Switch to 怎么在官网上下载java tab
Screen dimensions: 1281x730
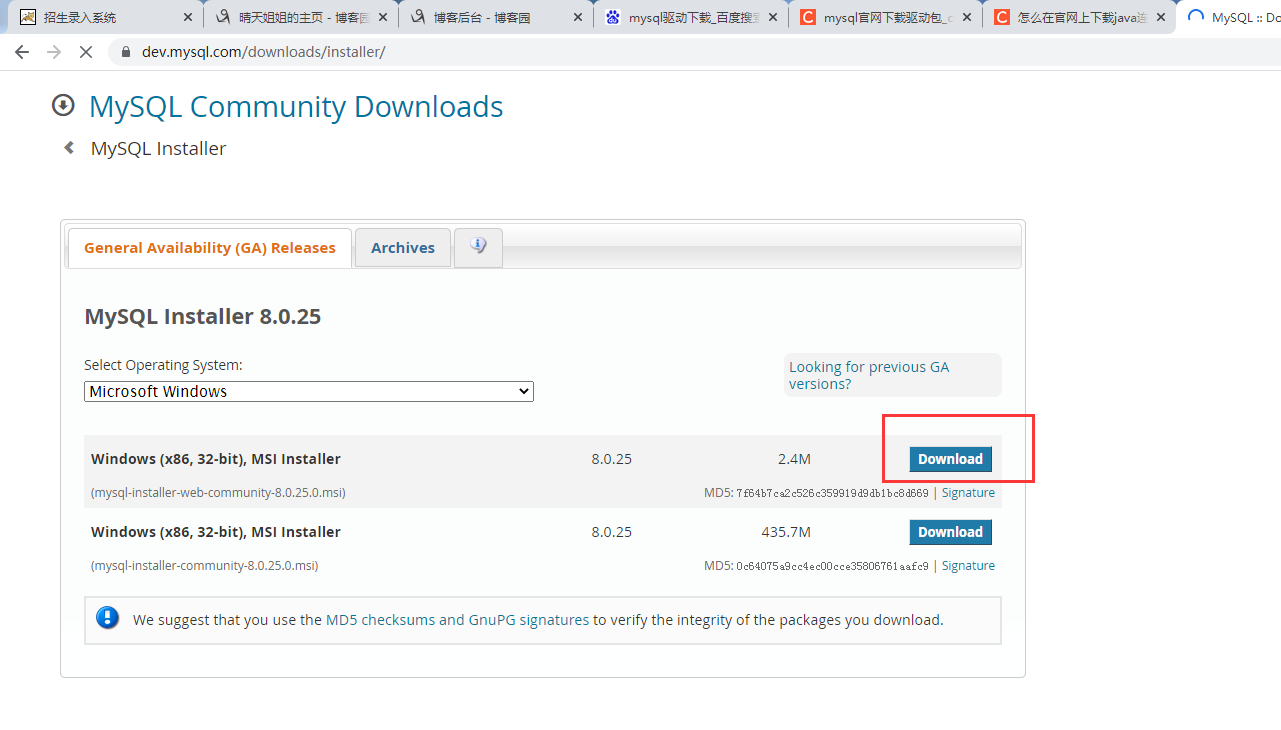[1078, 17]
